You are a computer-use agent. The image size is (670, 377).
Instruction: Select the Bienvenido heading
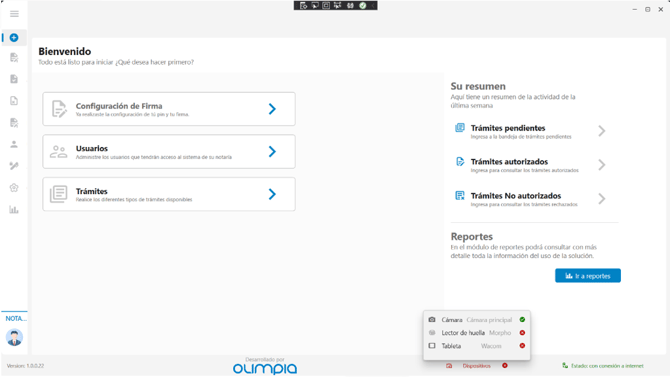tap(65, 51)
